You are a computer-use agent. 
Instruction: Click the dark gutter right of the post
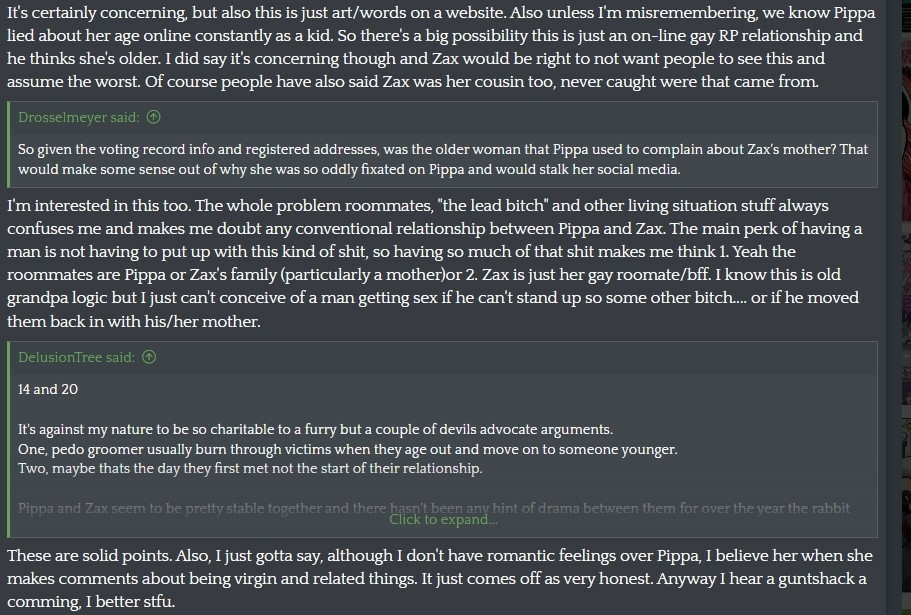point(894,307)
